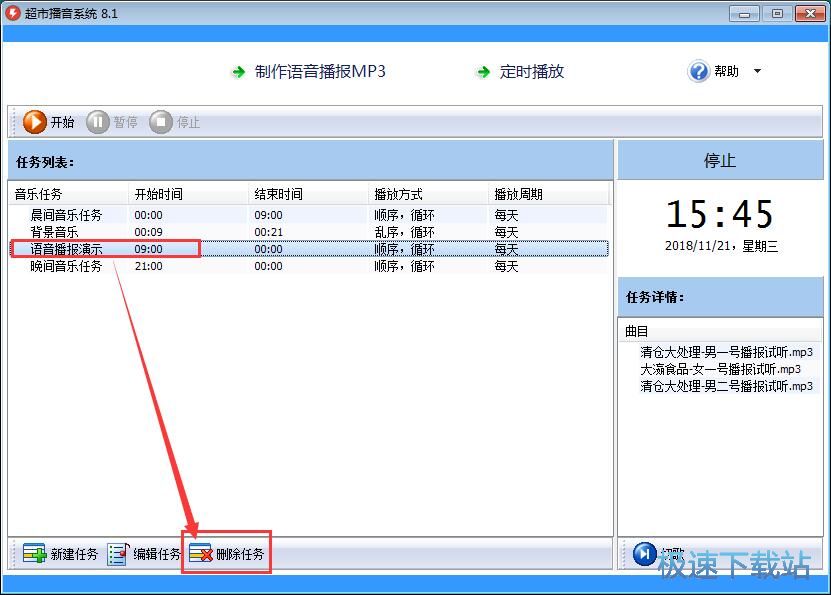Select the 语音播报演示 task row

pos(309,249)
